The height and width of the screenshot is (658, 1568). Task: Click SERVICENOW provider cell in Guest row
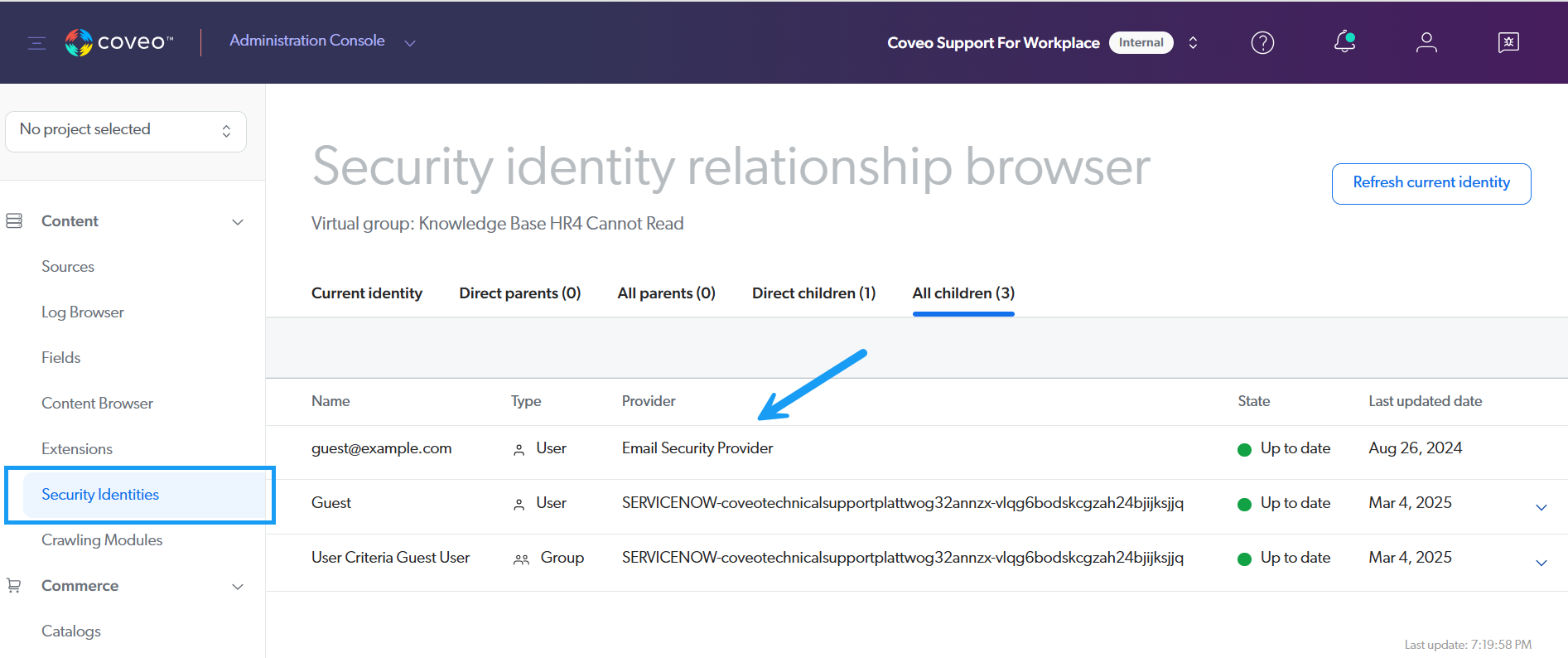click(x=903, y=503)
